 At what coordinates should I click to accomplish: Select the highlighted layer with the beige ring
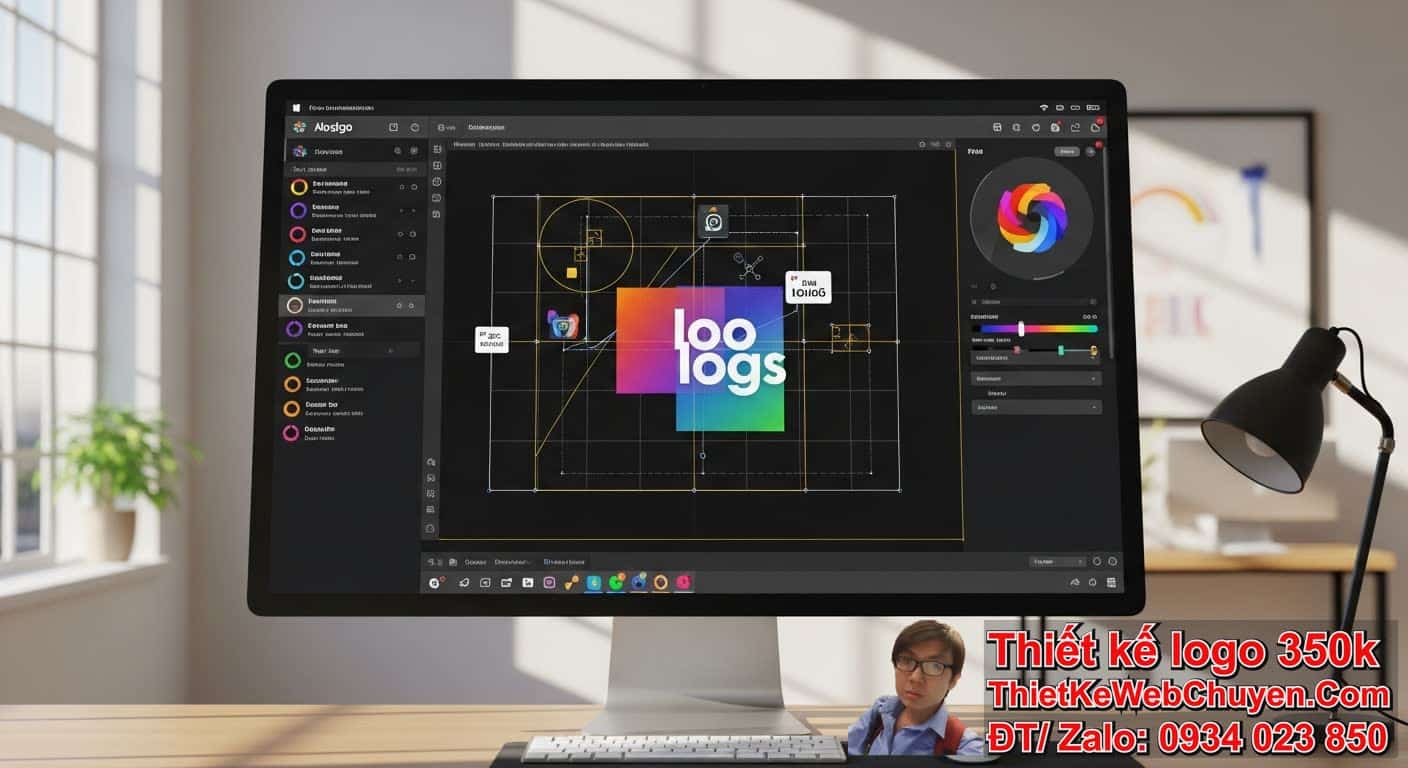click(350, 305)
